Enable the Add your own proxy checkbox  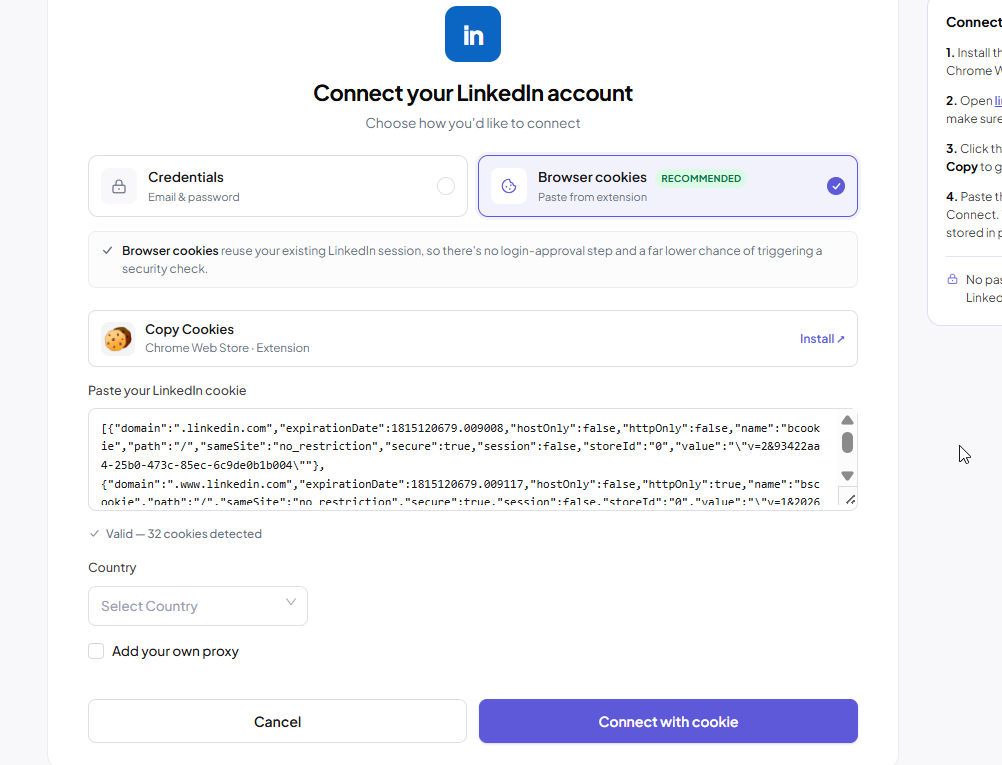coord(96,651)
